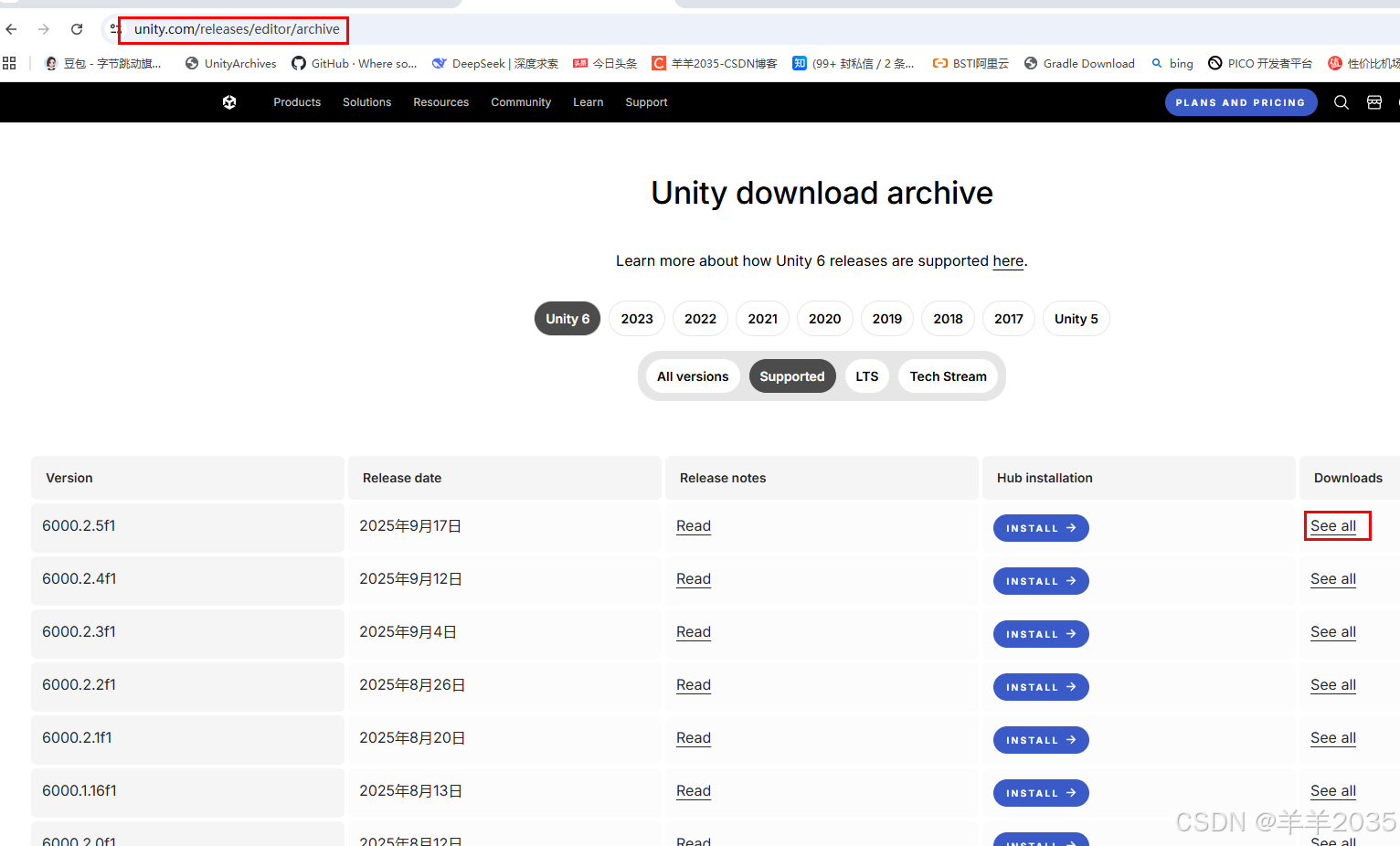
Task: See all downloads for 6000.2.5f1
Action: pos(1333,526)
